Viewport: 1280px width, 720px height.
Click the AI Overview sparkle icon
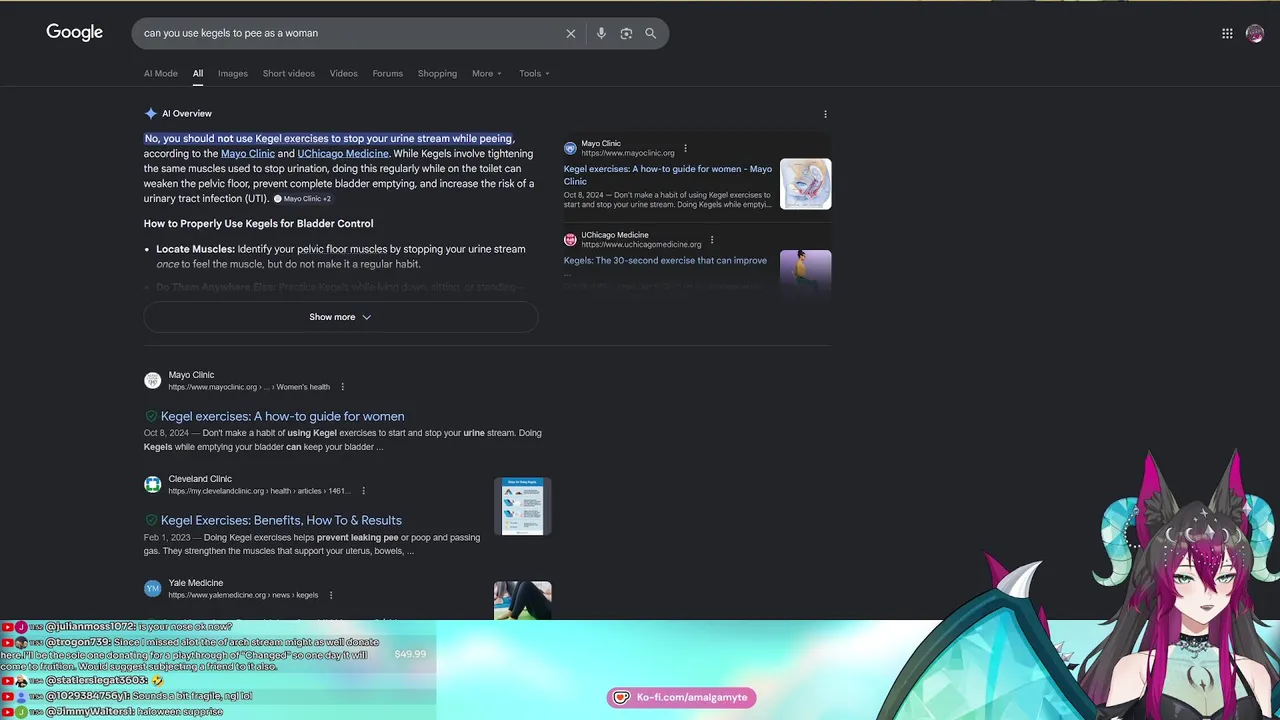click(x=150, y=114)
